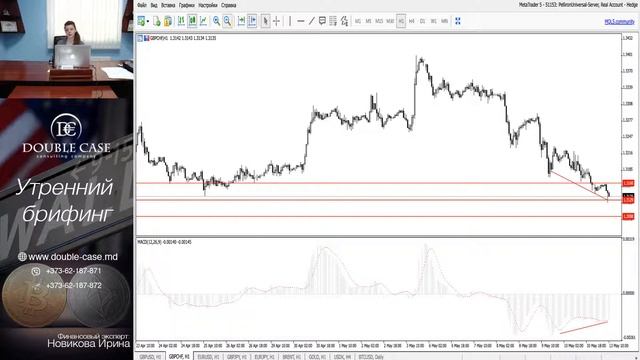The image size is (640, 360).
Task: Switch chart to bar chart view
Action: [x=181, y=21]
